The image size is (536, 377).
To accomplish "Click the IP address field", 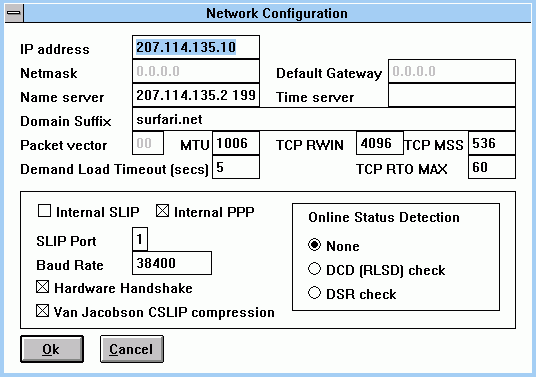I will (x=196, y=47).
